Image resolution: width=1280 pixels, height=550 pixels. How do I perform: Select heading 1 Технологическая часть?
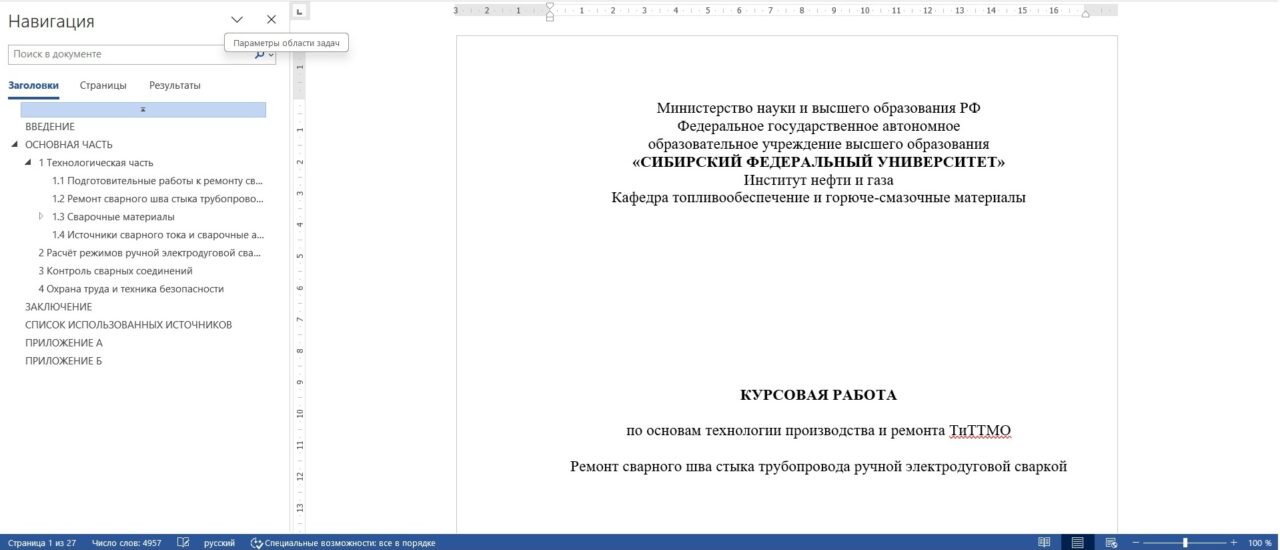pyautogui.click(x=96, y=163)
